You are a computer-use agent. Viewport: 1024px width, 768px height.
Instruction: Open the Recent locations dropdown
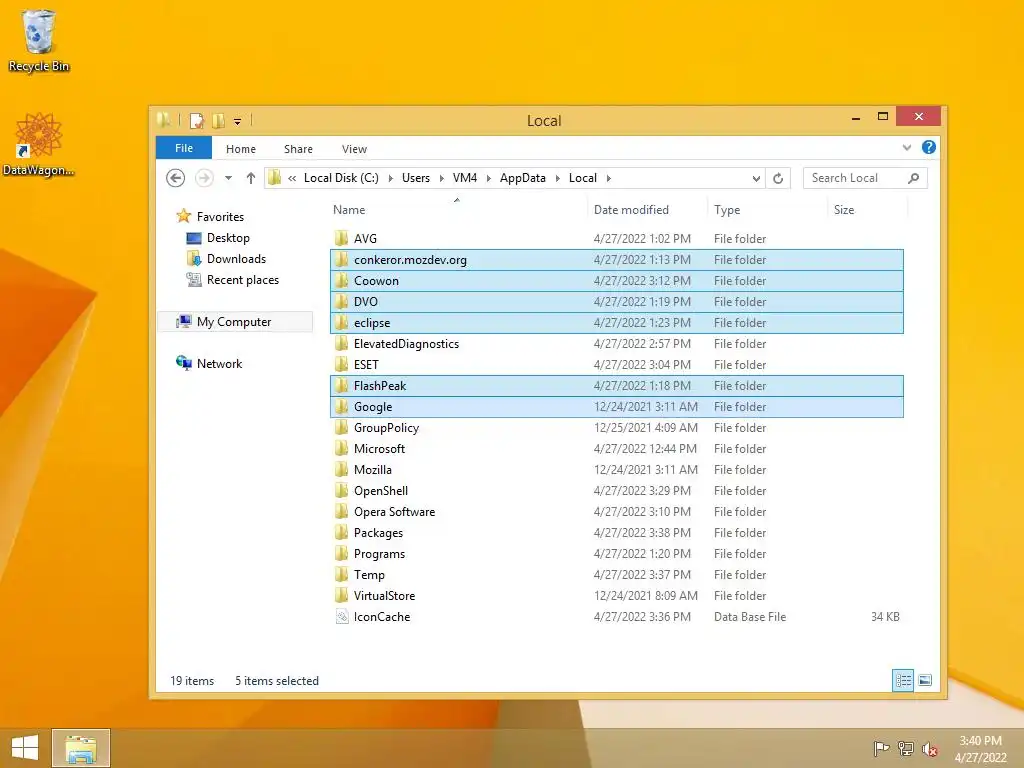(x=229, y=178)
